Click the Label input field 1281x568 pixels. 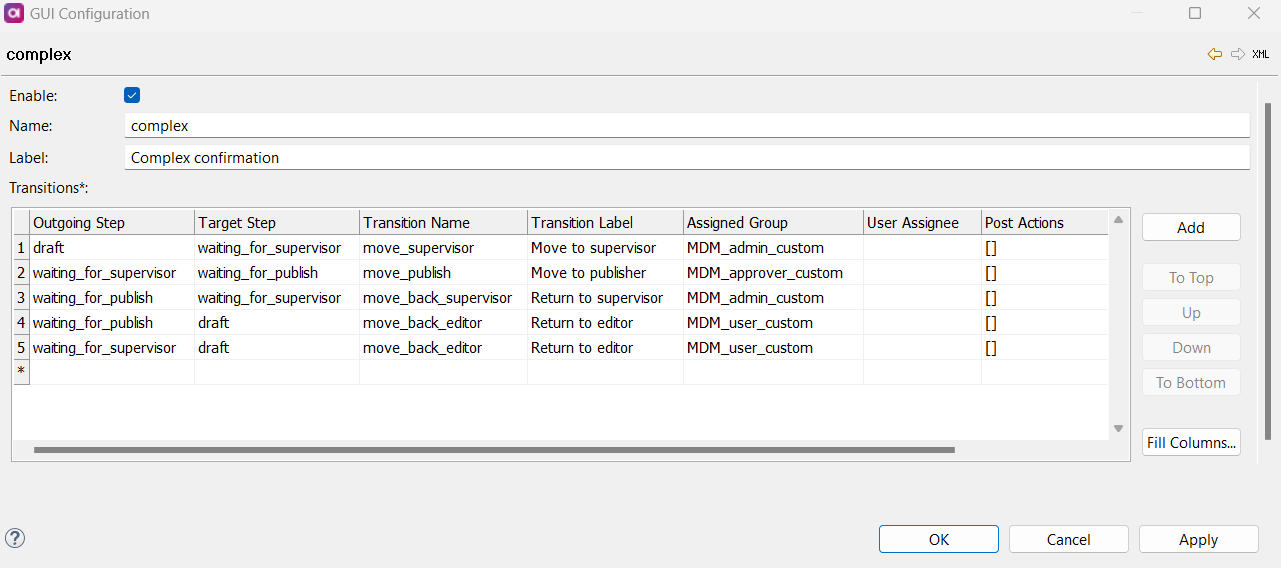click(x=688, y=158)
